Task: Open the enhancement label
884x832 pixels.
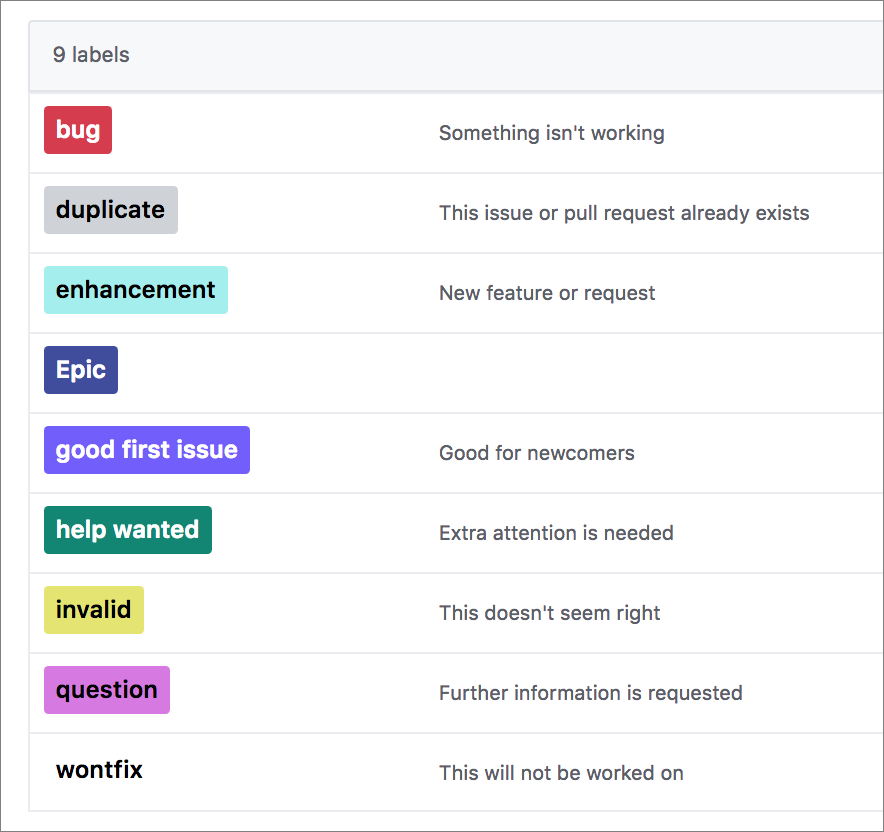Action: pyautogui.click(x=136, y=290)
